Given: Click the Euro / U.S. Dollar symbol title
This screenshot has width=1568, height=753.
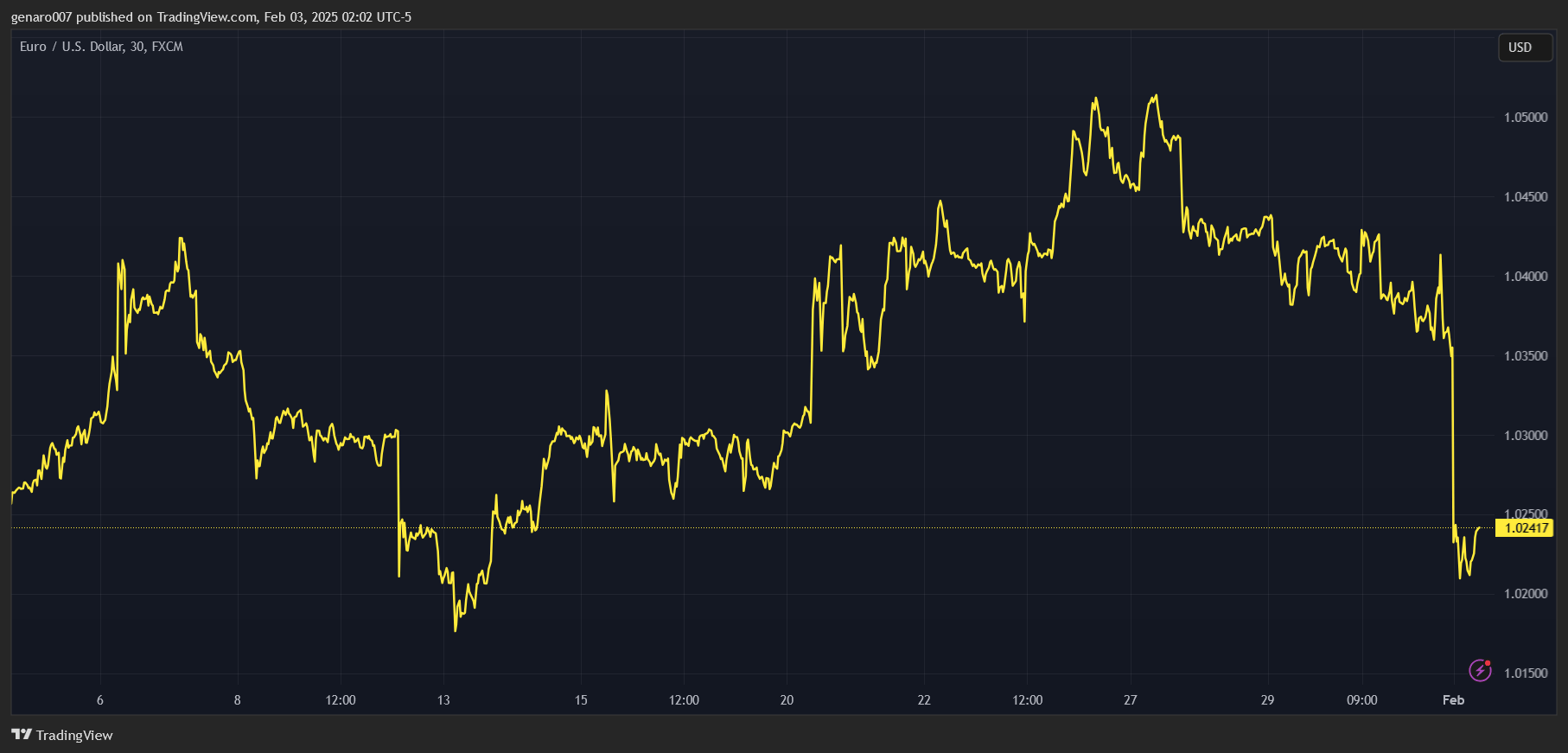Looking at the screenshot, I should tap(101, 47).
